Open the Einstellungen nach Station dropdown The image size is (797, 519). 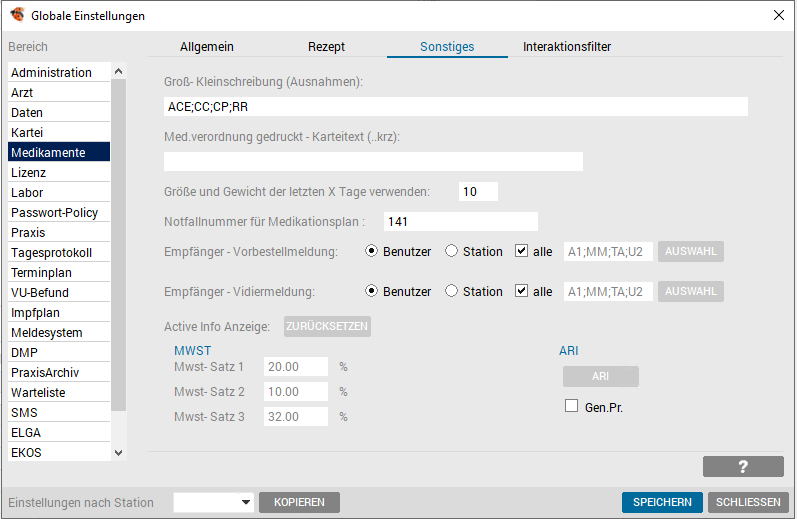pyautogui.click(x=213, y=502)
